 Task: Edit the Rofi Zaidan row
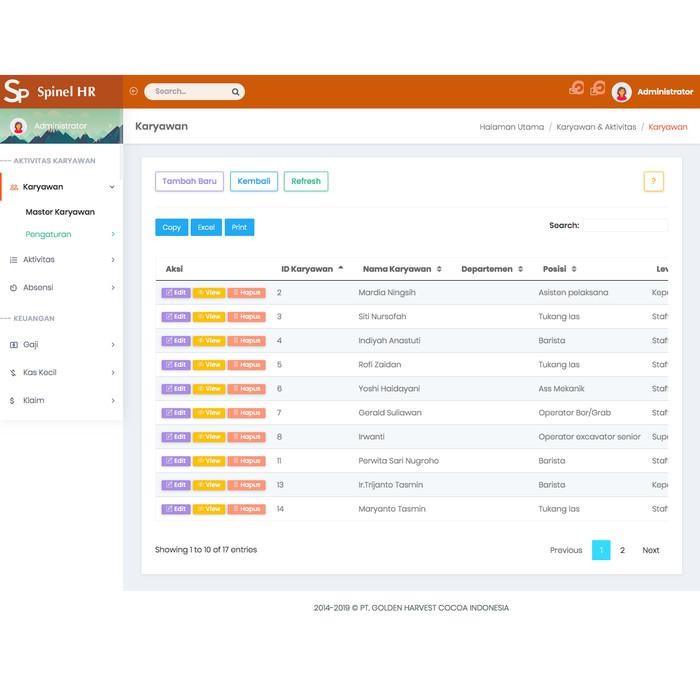coord(176,365)
